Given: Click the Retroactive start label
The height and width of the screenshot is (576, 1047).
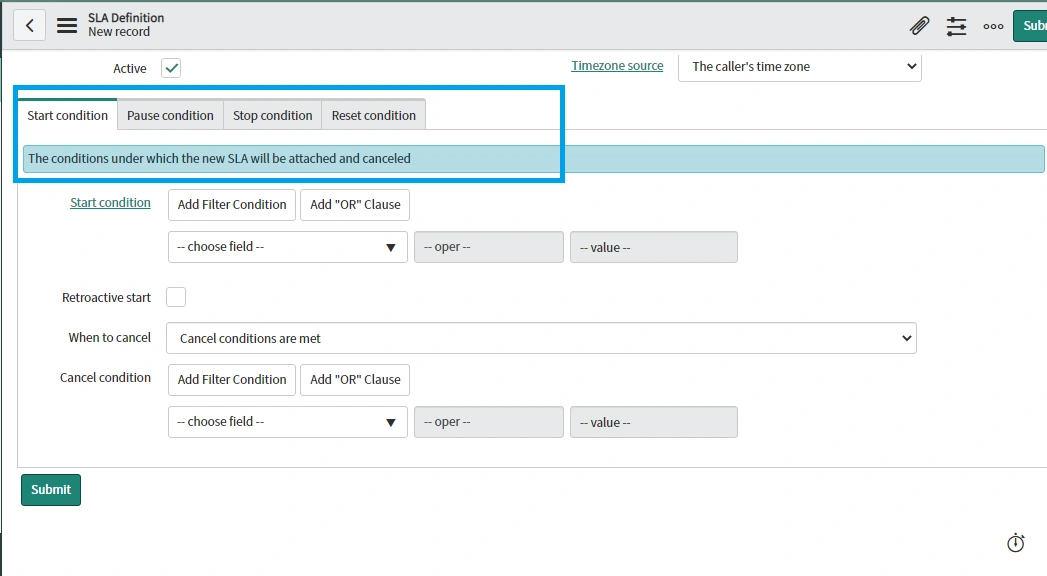Looking at the screenshot, I should tap(106, 298).
